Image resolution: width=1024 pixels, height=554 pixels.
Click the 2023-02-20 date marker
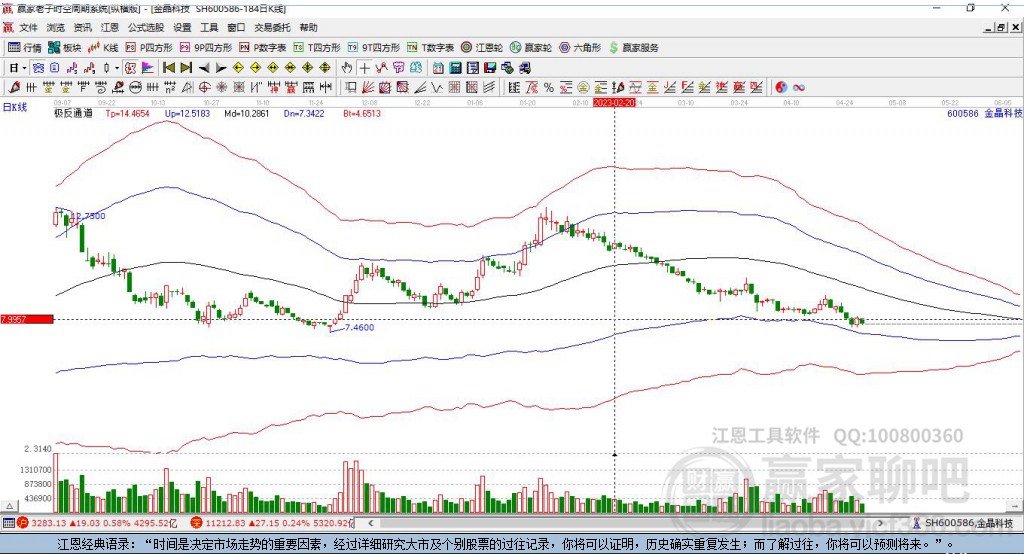pyautogui.click(x=614, y=103)
